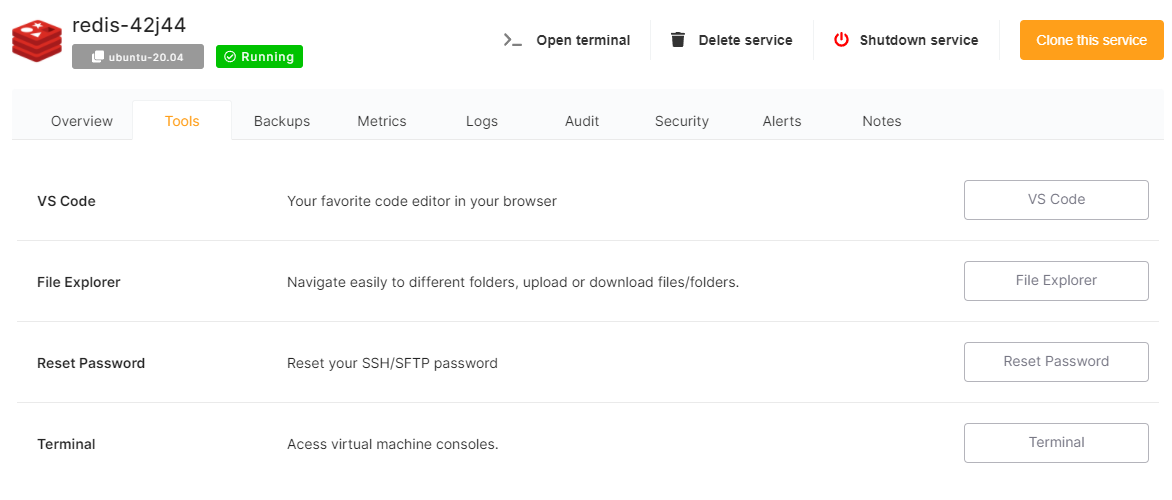
Task: View the Logs tab
Action: coord(482,121)
